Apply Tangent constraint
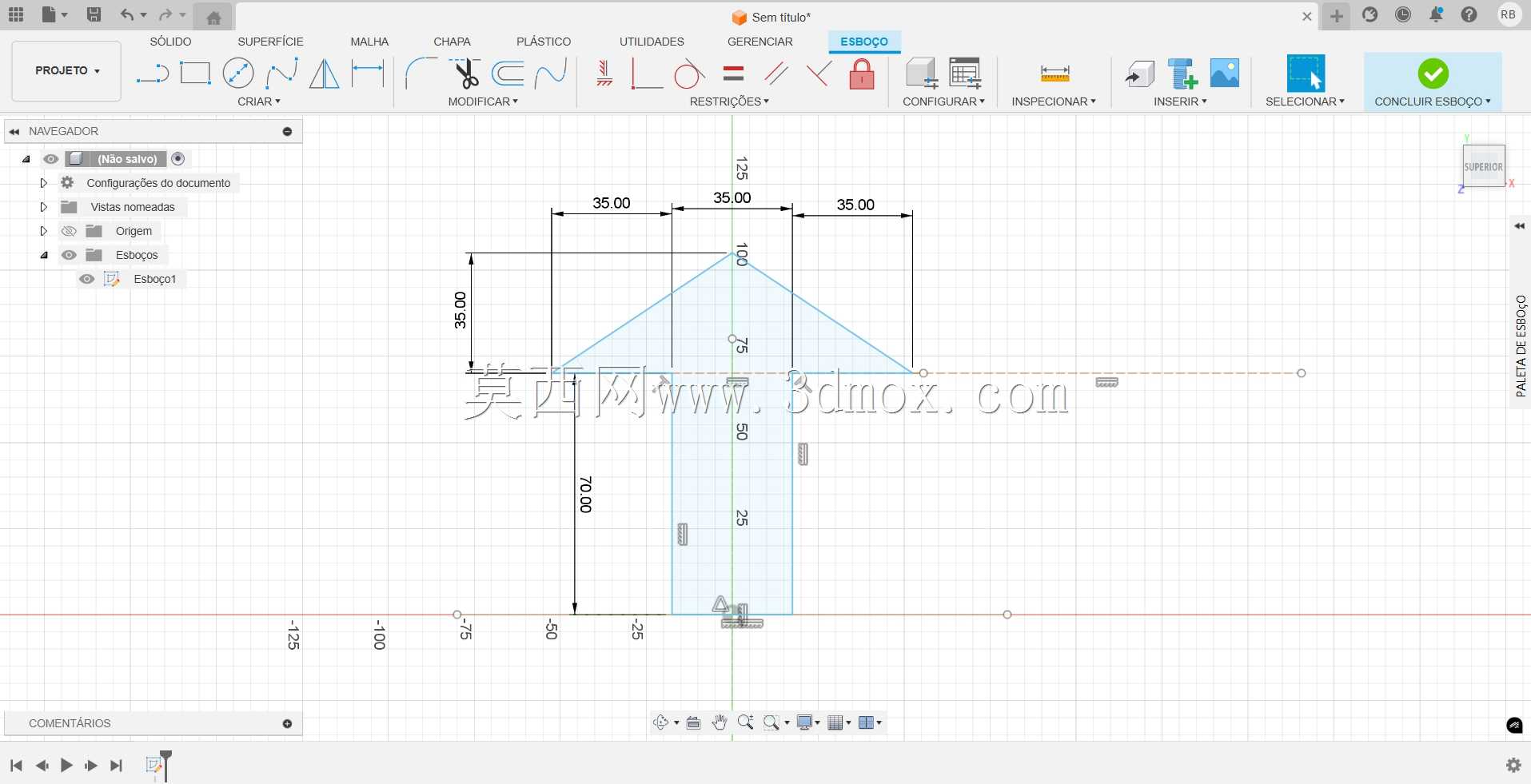 coord(689,74)
